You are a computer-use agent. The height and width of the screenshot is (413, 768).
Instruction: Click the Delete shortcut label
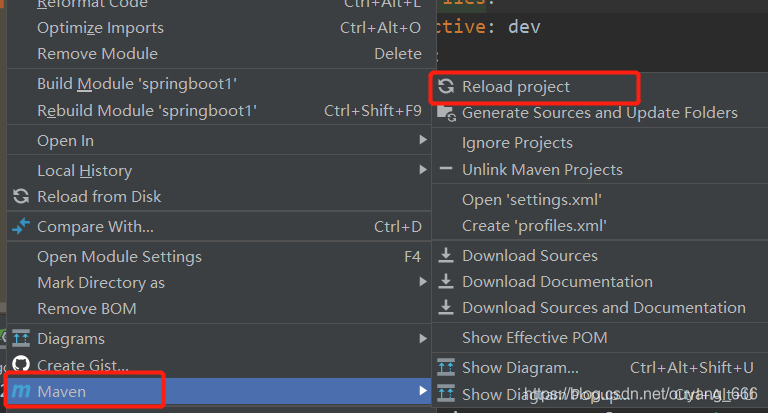click(398, 53)
